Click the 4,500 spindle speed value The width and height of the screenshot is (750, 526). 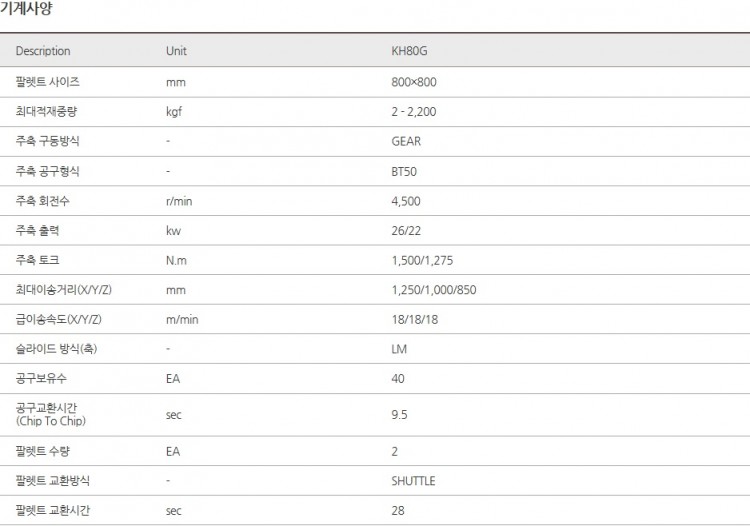[406, 201]
